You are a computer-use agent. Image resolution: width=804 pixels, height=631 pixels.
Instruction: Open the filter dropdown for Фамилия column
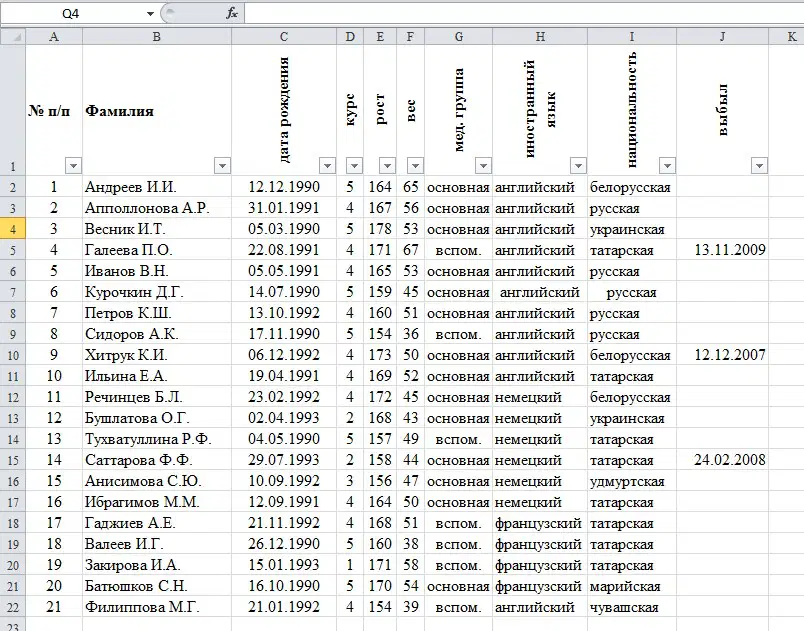coord(222,166)
